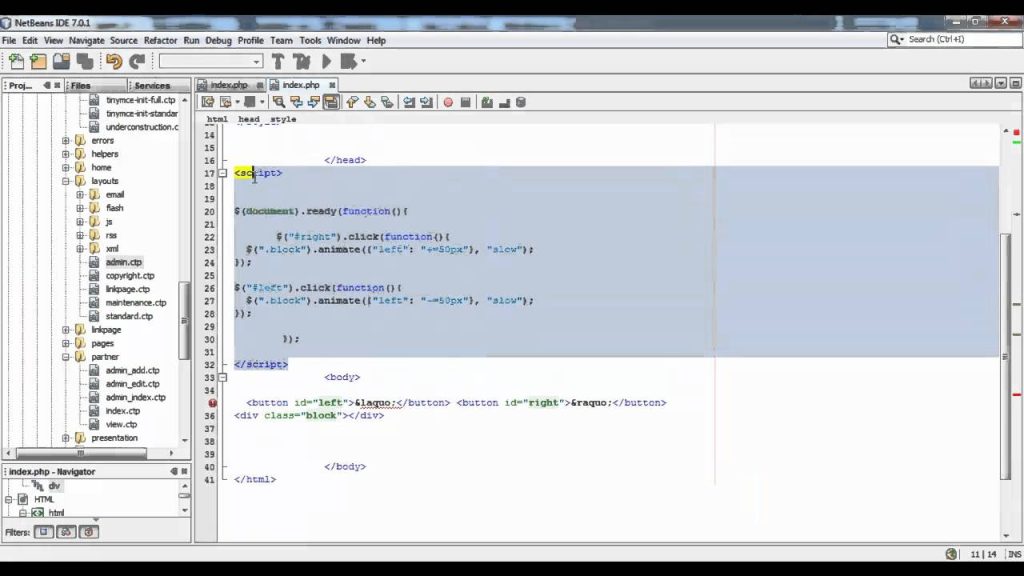Minimize the Navigator panel

point(174,471)
